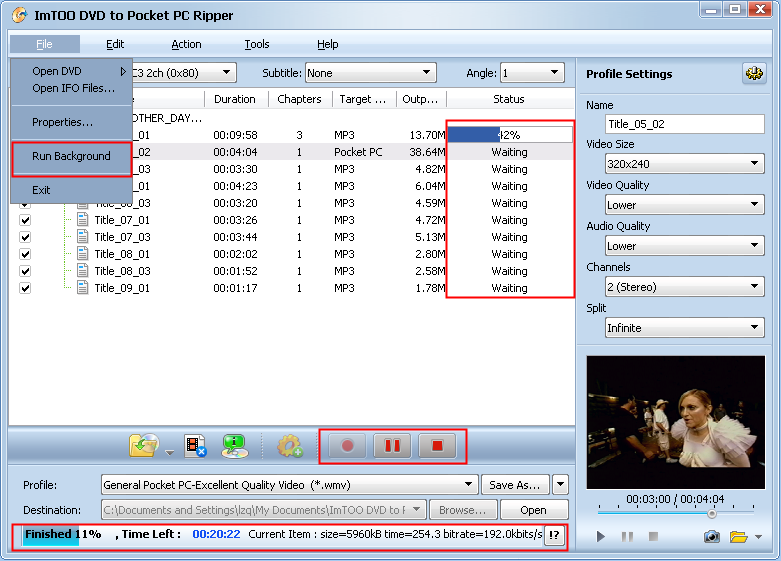Expand the Channels 2 (Stereo) dropdown
The width and height of the screenshot is (781, 561).
[685, 286]
